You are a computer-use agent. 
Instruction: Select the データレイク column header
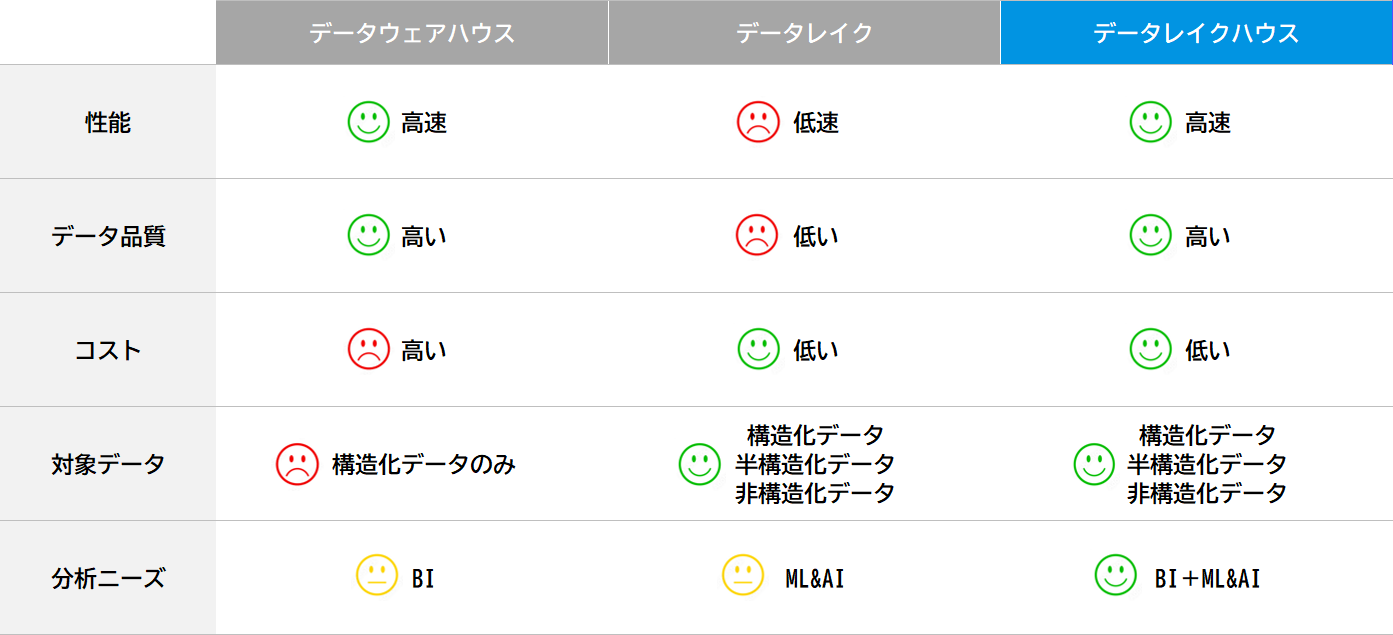click(x=804, y=33)
